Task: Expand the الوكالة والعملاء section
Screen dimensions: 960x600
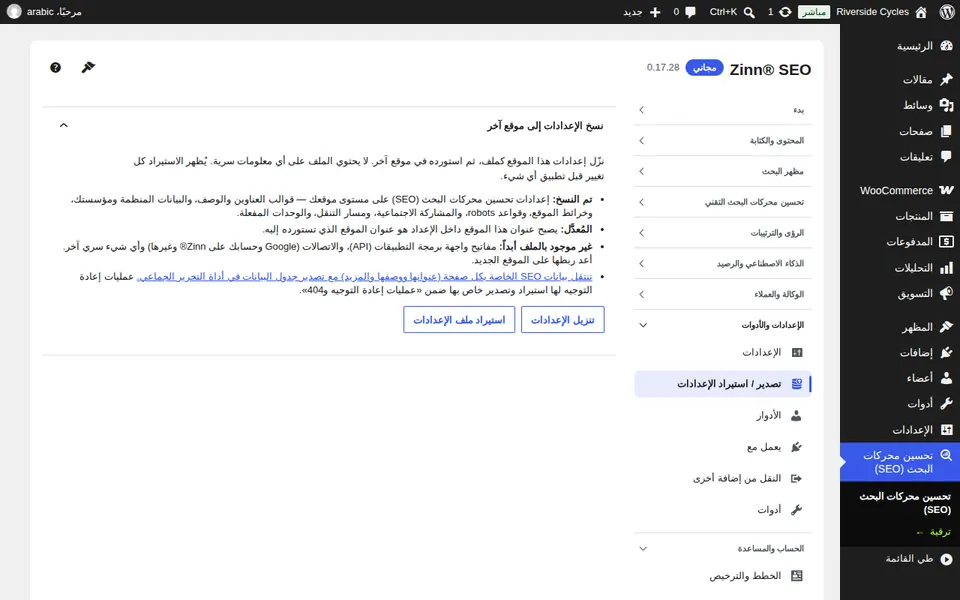Action: 723,294
